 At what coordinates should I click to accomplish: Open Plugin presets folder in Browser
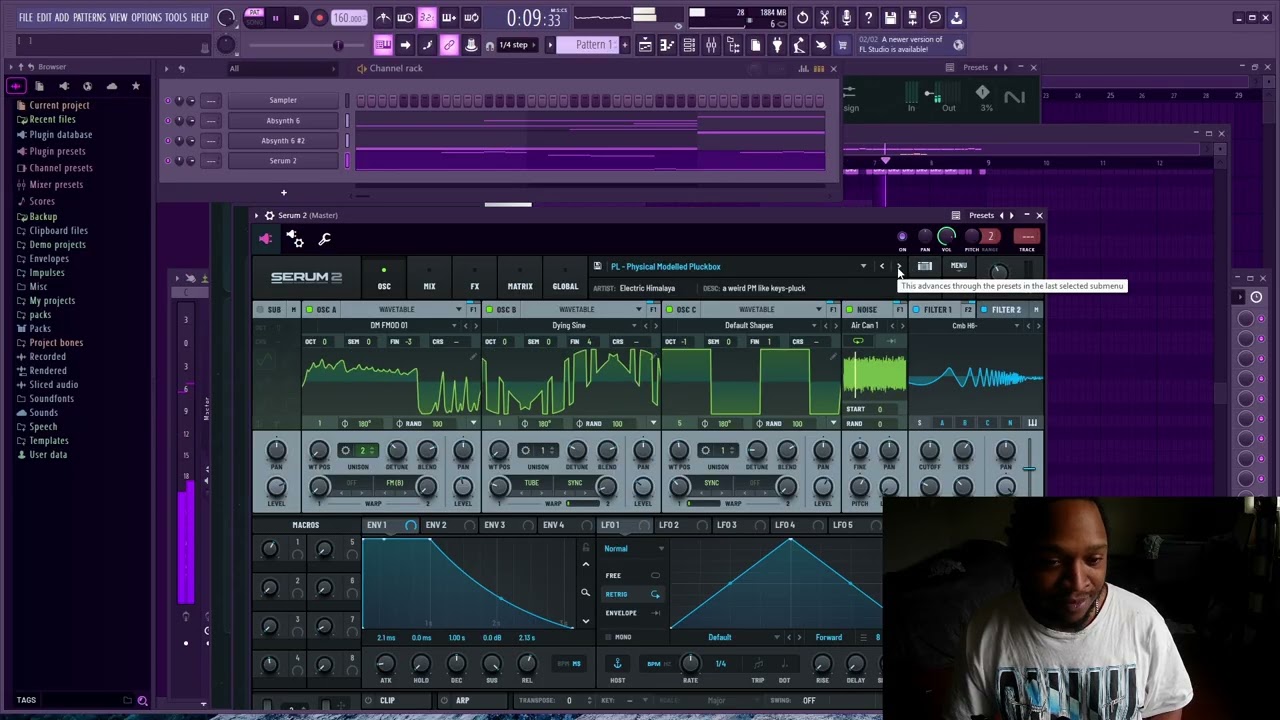pyautogui.click(x=57, y=151)
